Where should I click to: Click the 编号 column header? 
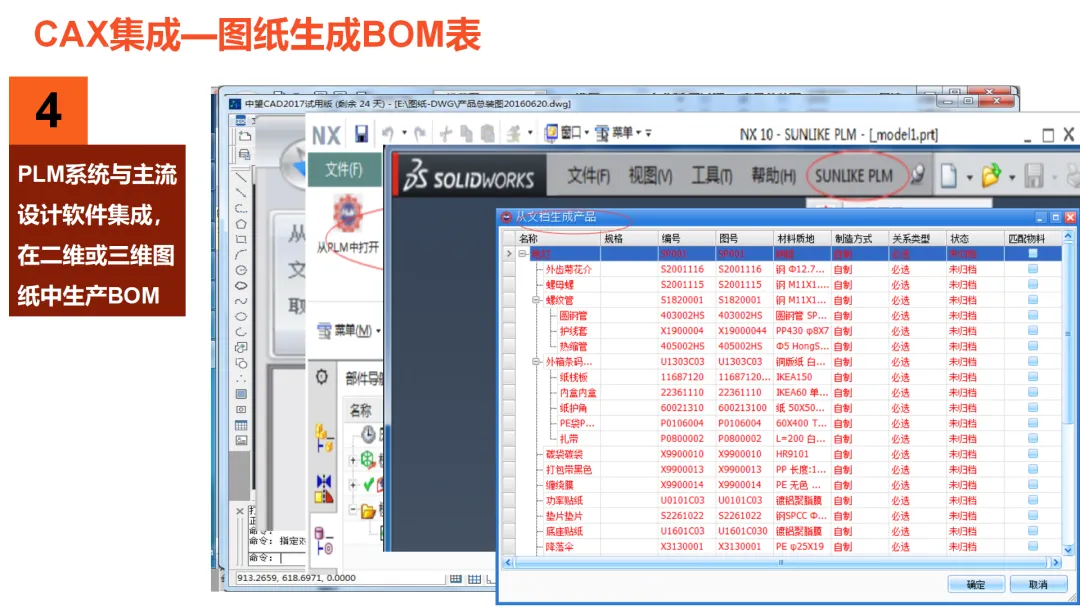(x=687, y=238)
